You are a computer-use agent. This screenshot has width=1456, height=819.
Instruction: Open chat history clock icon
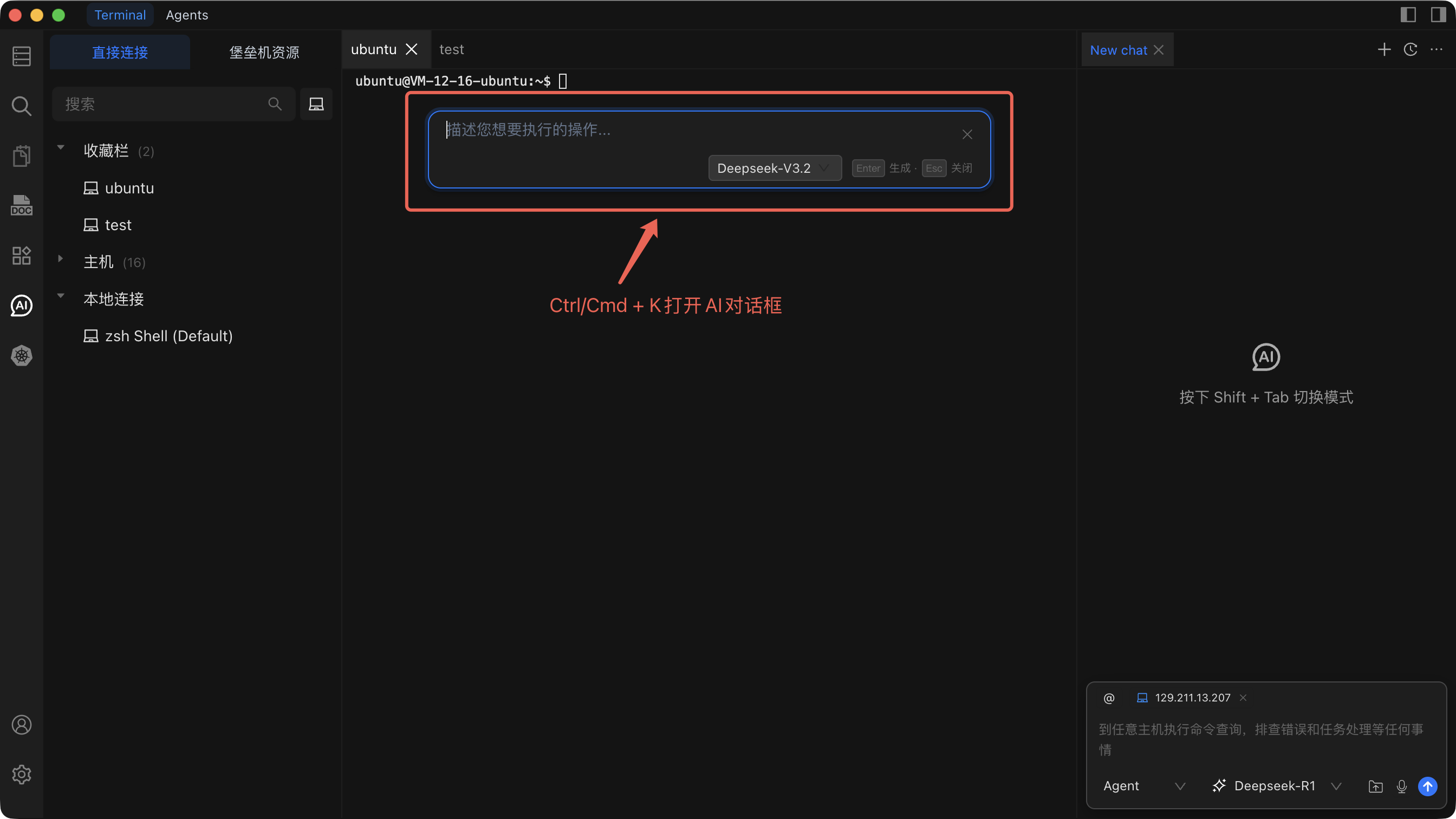pos(1410,50)
